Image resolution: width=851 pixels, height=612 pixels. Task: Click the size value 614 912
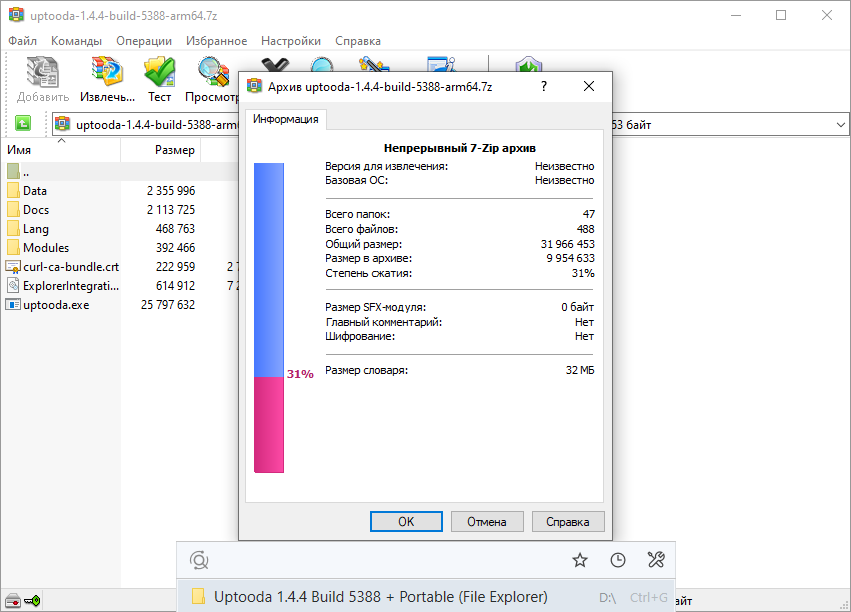175,285
